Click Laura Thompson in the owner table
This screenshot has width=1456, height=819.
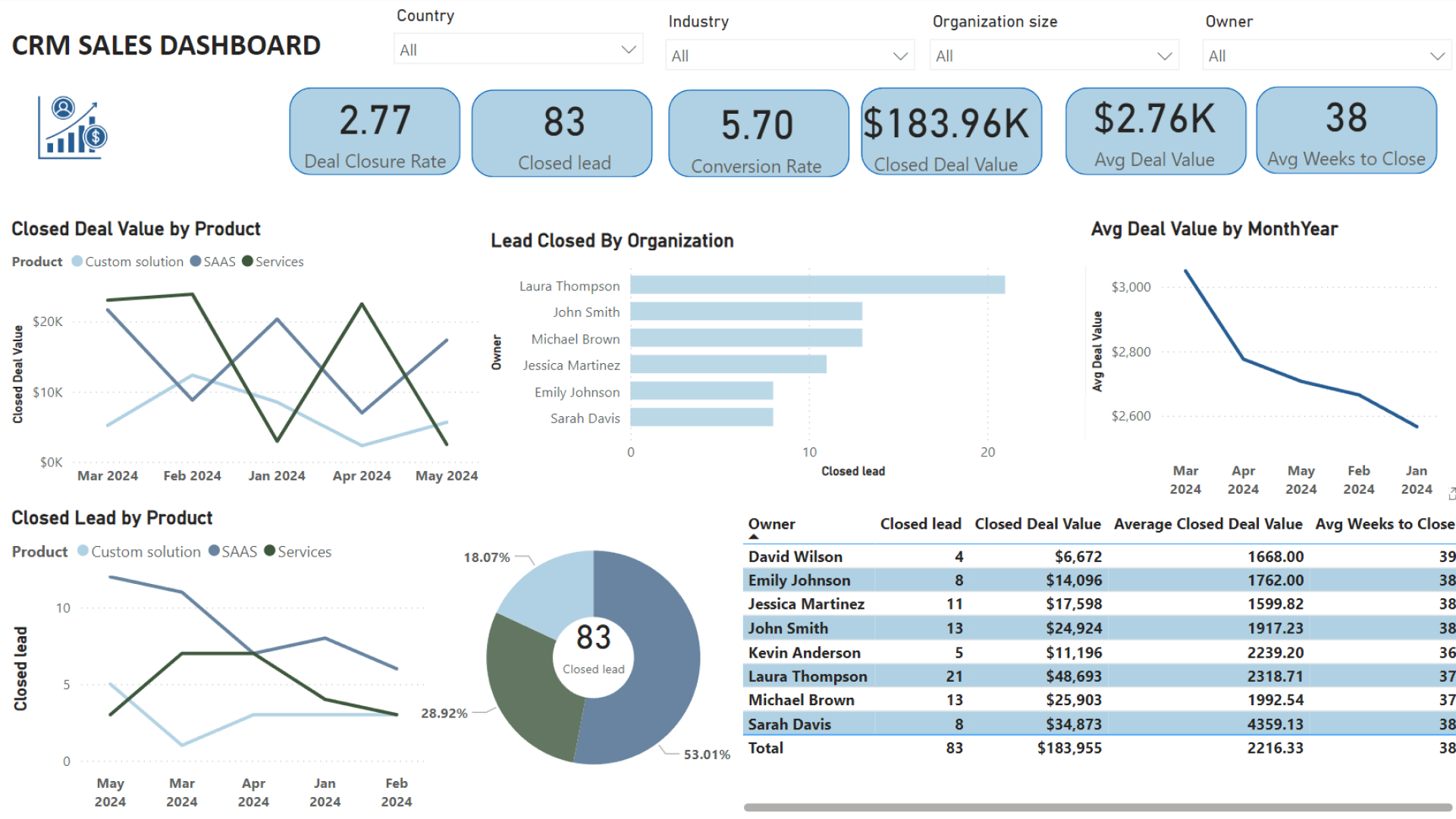click(x=808, y=676)
